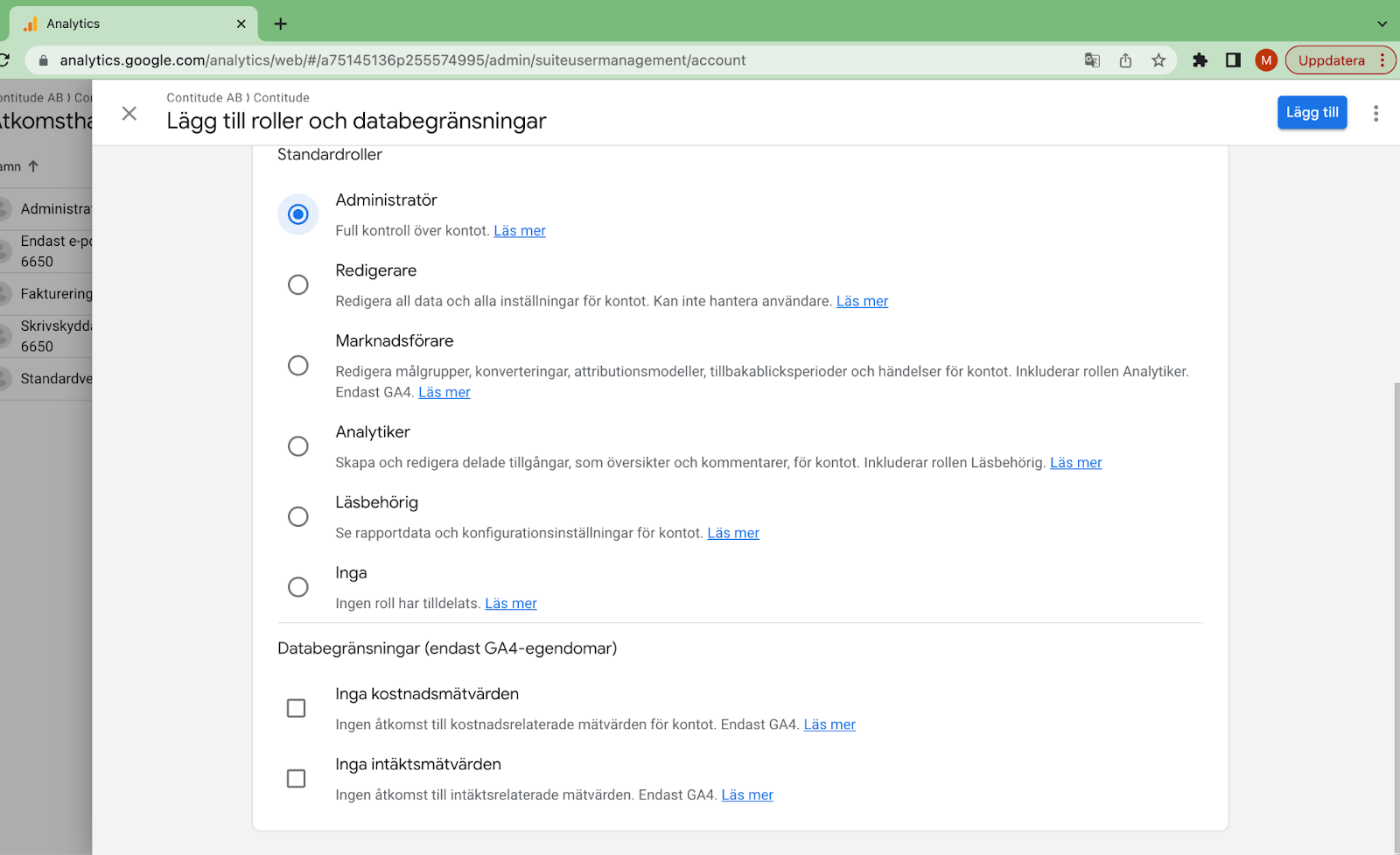Click the Google Translate icon in address bar
Image resolution: width=1400 pixels, height=855 pixels.
pos(1092,60)
